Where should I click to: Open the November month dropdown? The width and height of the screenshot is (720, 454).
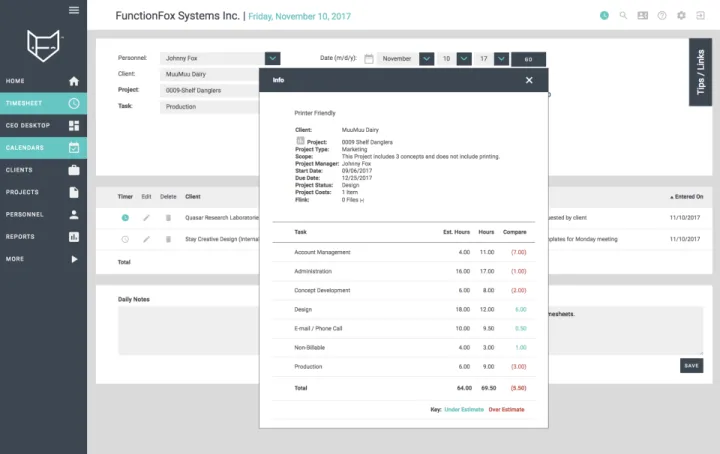tap(427, 59)
